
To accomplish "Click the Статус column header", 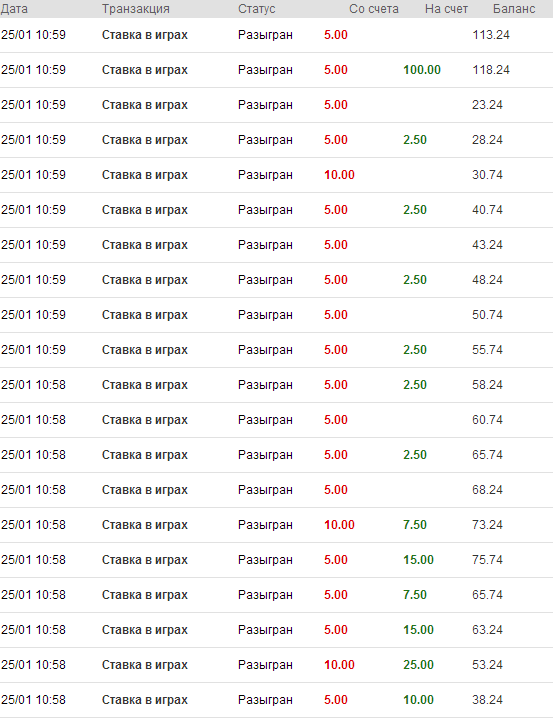I will coord(256,9).
